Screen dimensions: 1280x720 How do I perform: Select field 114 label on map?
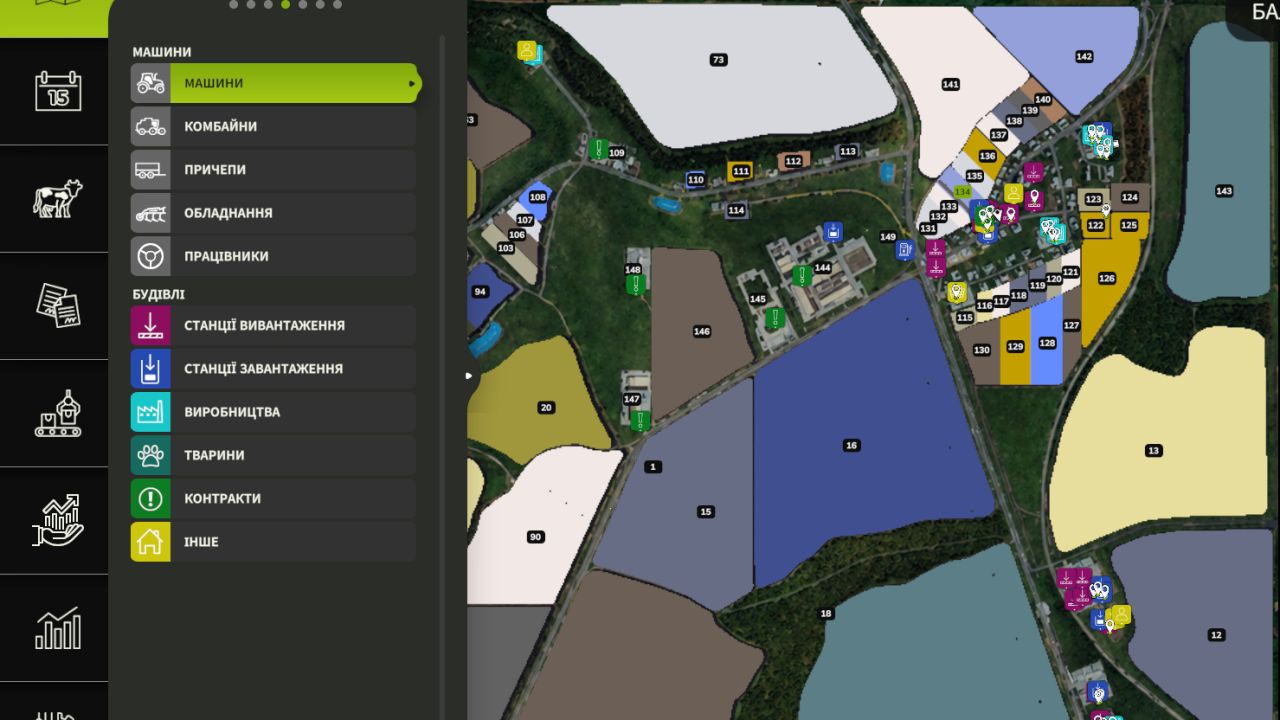(737, 210)
